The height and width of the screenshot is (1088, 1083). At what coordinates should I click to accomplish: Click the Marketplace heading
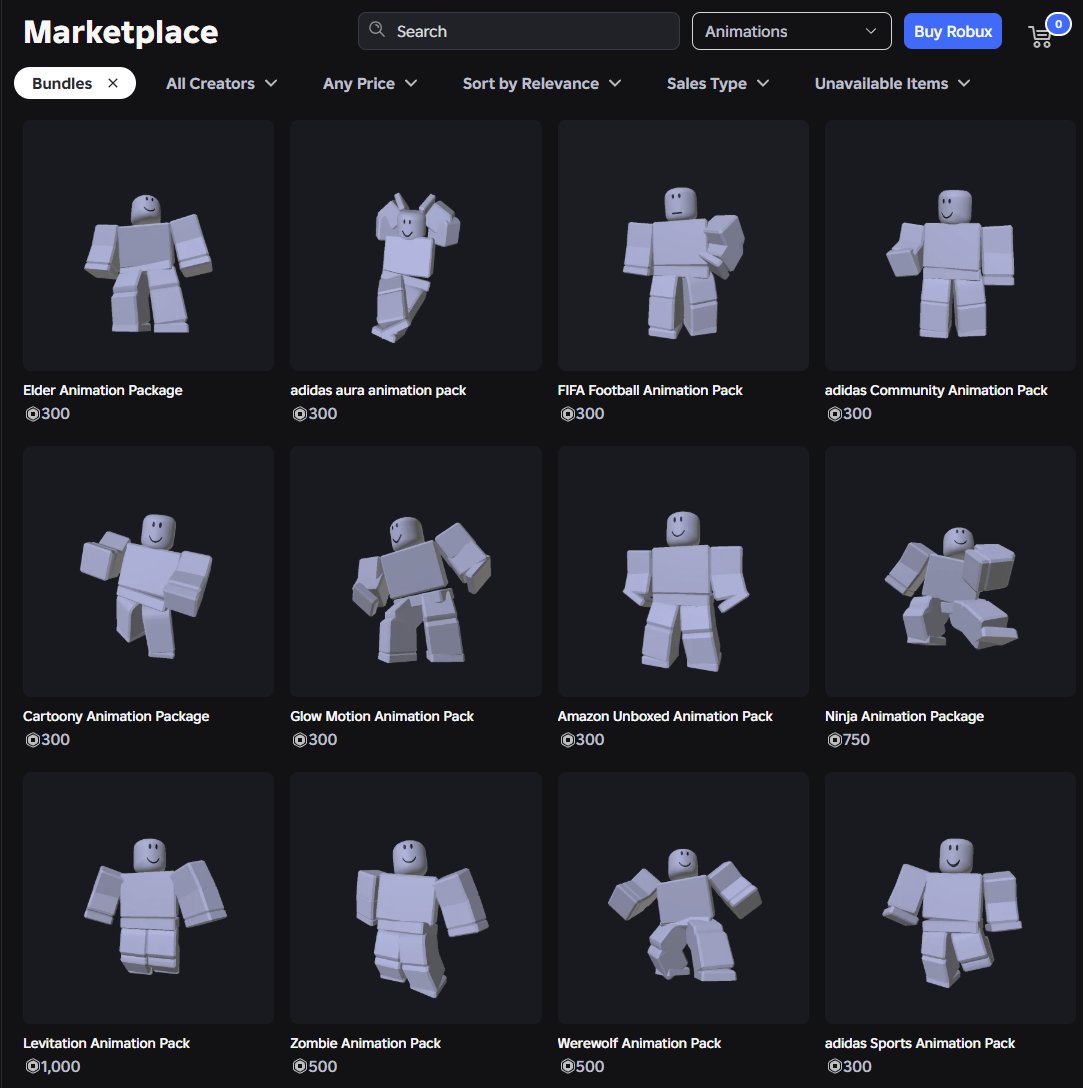click(121, 32)
